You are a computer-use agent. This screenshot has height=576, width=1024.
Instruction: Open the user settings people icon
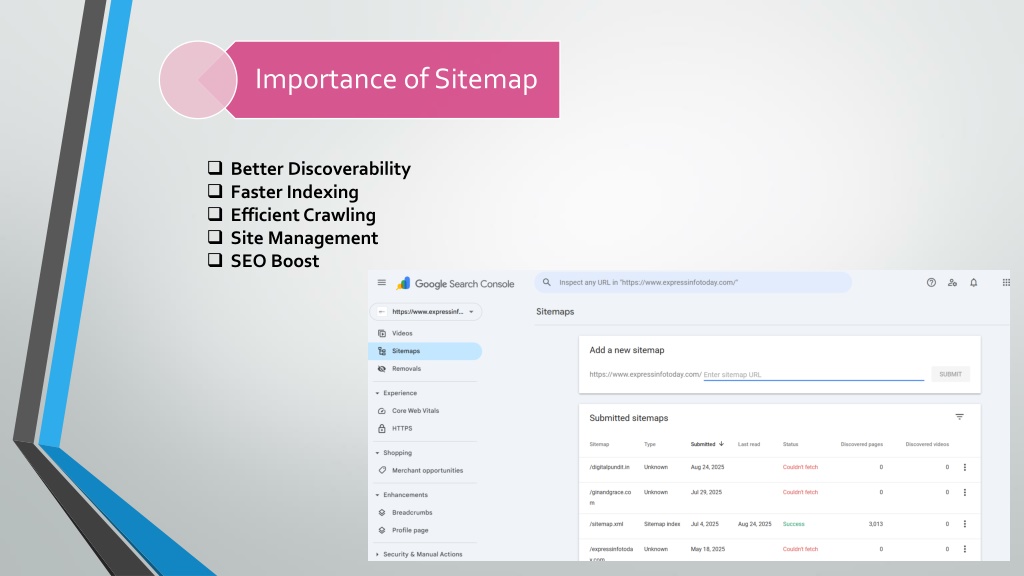[x=952, y=283]
